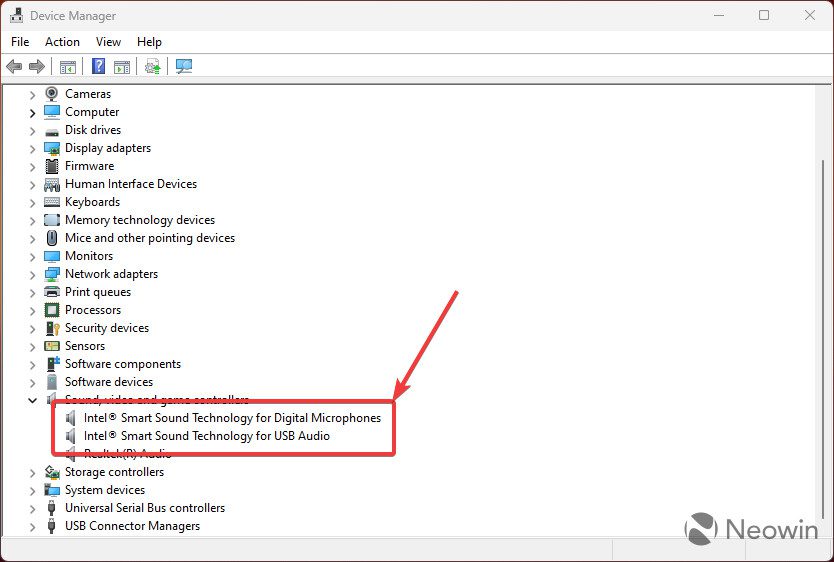Click the vertical scrollbar of the device list
The width and height of the screenshot is (834, 562).
click(823, 300)
